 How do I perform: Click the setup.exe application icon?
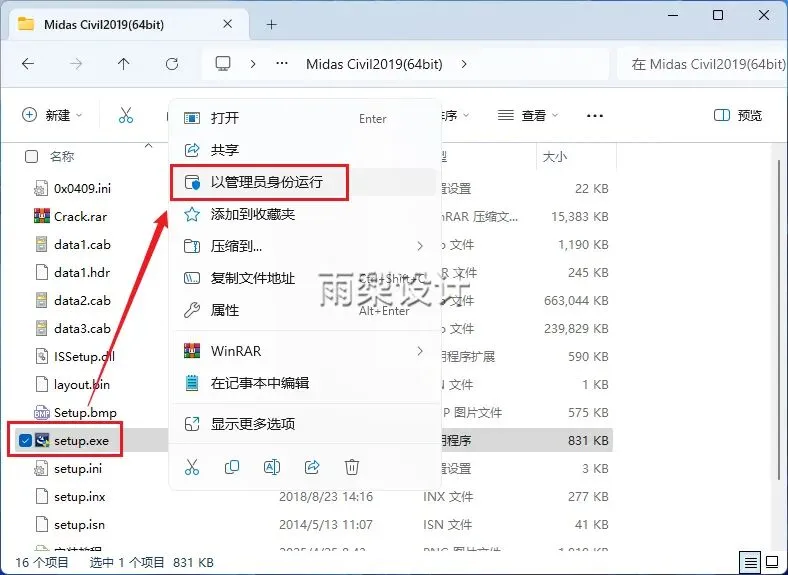[x=42, y=441]
